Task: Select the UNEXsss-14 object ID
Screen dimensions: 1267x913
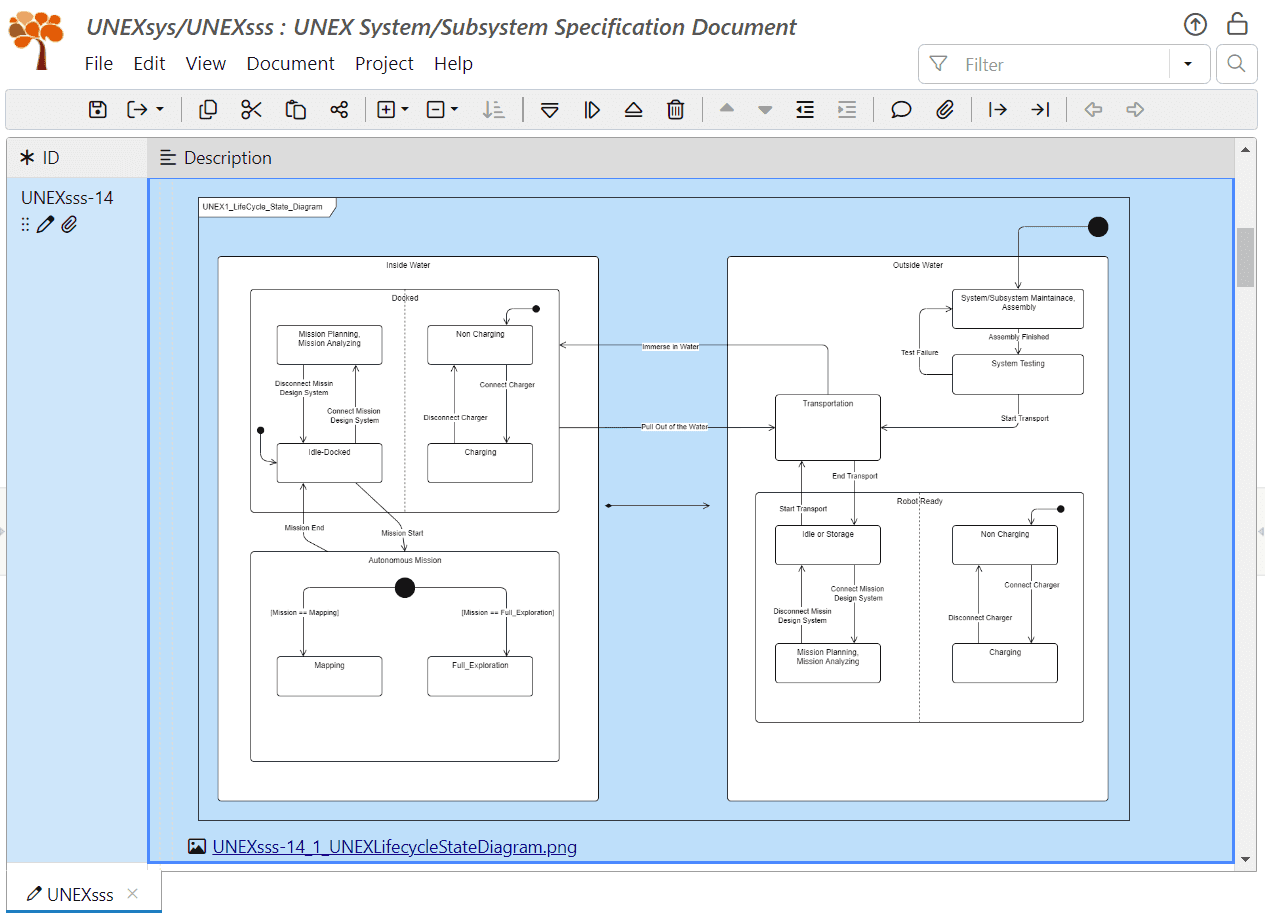Action: pyautogui.click(x=67, y=197)
